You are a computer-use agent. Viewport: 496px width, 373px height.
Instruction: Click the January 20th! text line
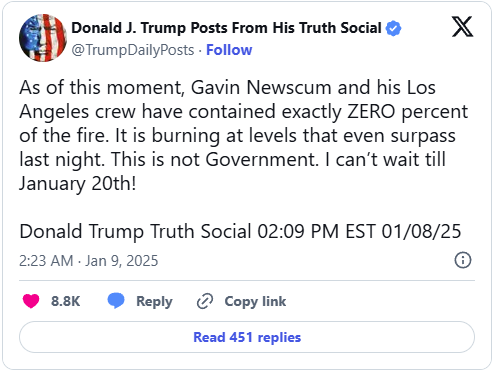coord(78,184)
